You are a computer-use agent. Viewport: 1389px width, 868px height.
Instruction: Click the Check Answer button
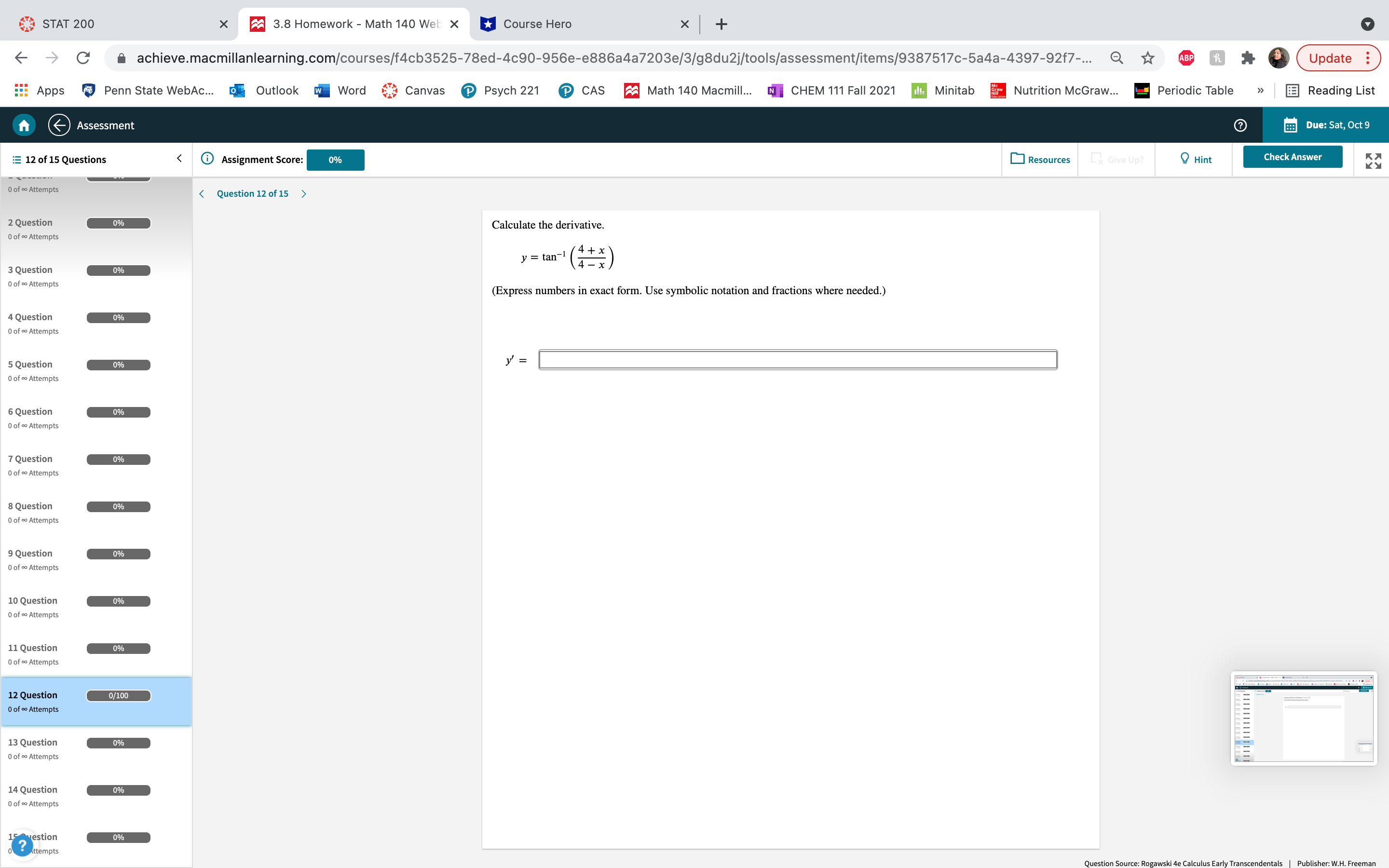[x=1292, y=157]
